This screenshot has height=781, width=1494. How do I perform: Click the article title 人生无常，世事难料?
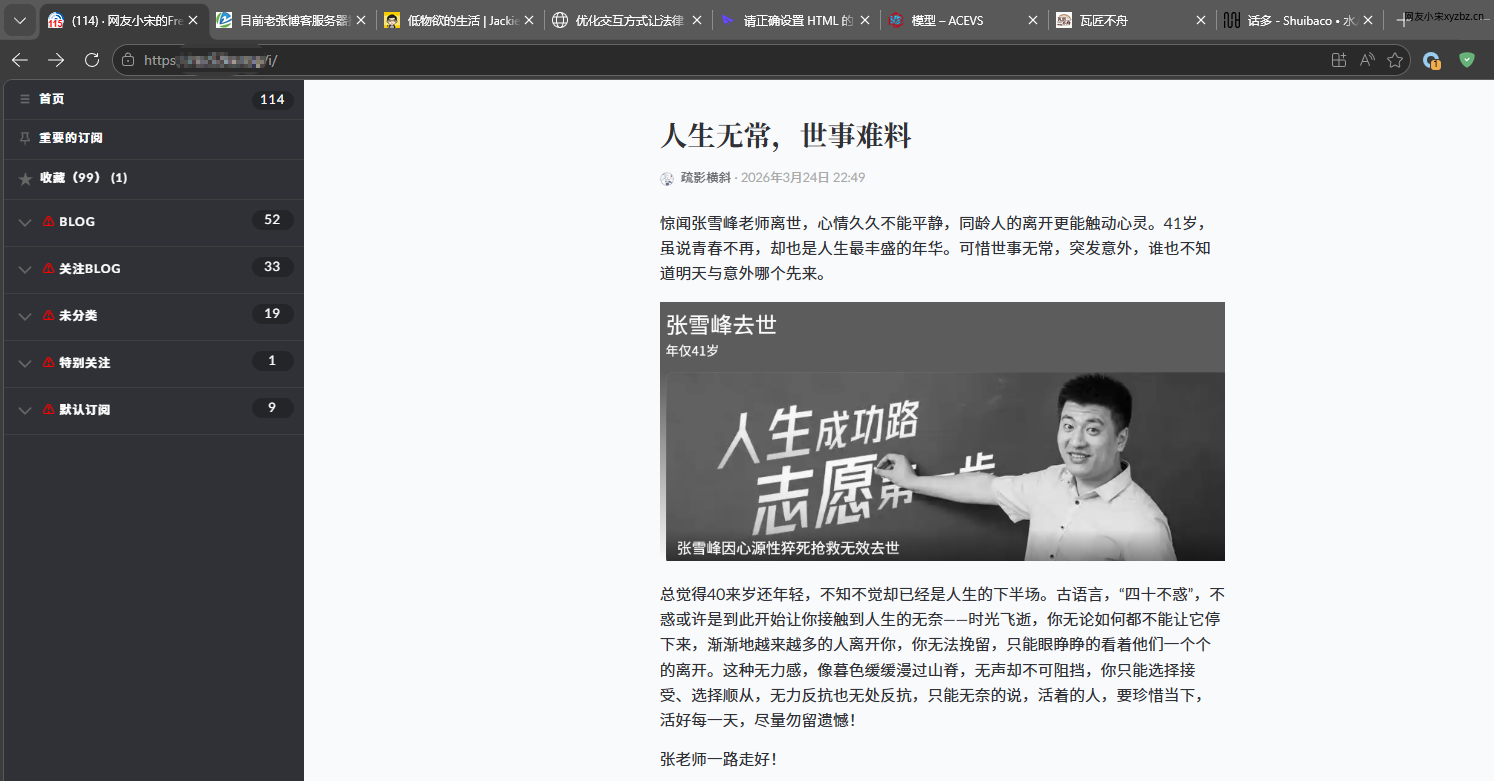[785, 135]
